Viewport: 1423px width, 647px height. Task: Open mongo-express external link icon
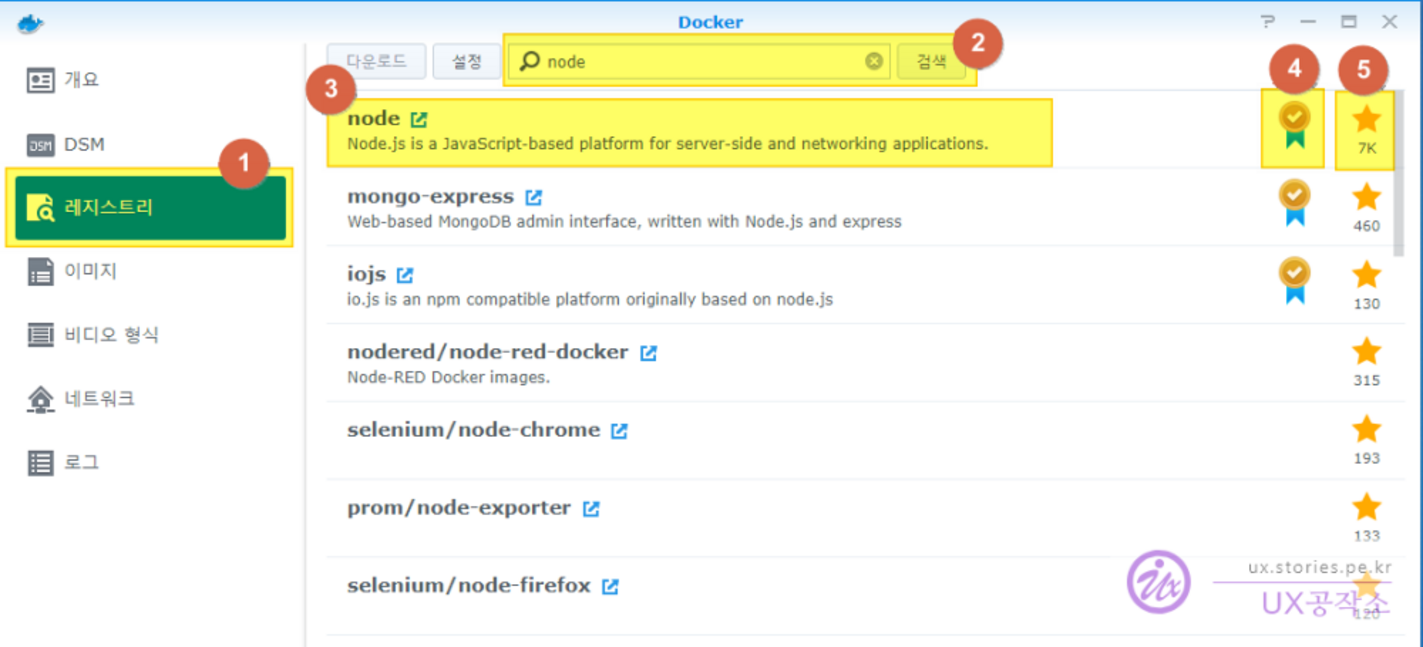pos(534,197)
